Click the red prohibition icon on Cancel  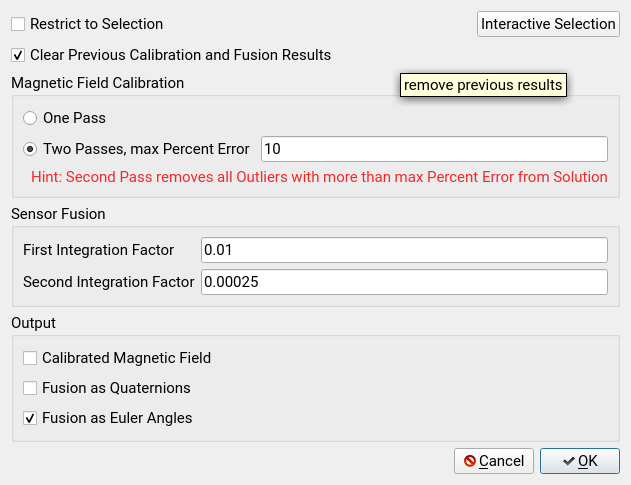point(470,461)
